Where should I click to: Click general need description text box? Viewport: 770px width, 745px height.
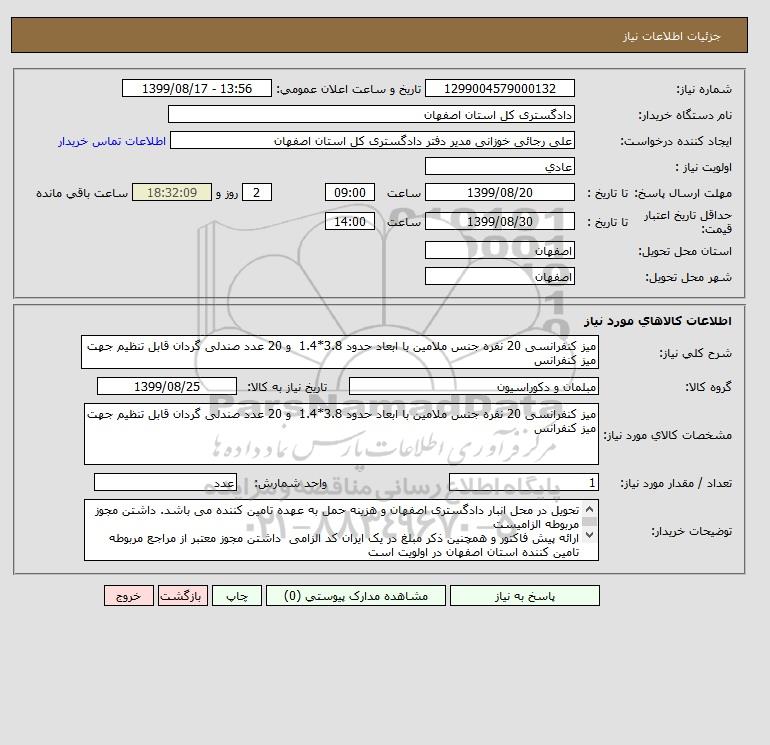[x=340, y=353]
